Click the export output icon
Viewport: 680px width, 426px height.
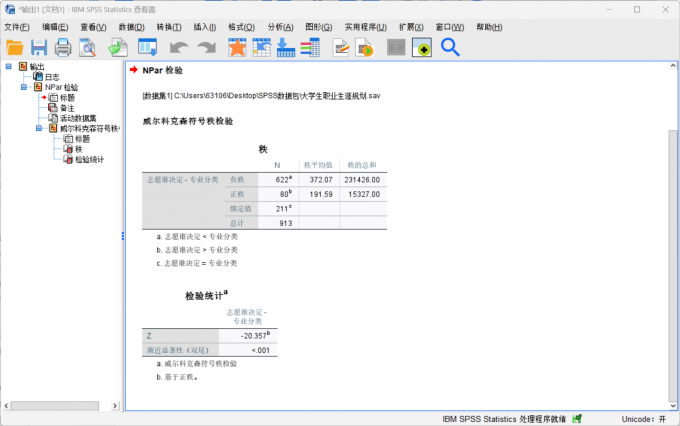point(118,47)
